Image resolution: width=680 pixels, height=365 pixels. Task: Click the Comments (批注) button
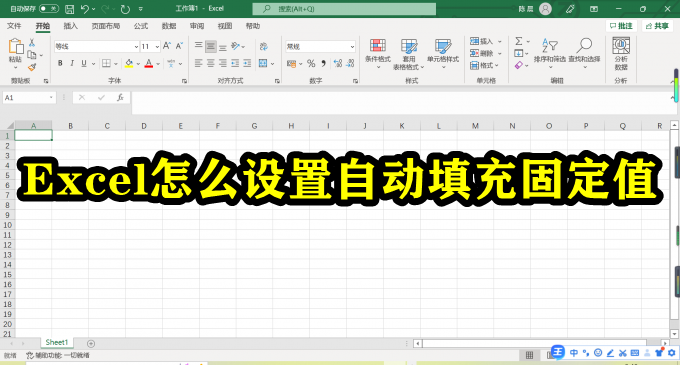(x=621, y=26)
